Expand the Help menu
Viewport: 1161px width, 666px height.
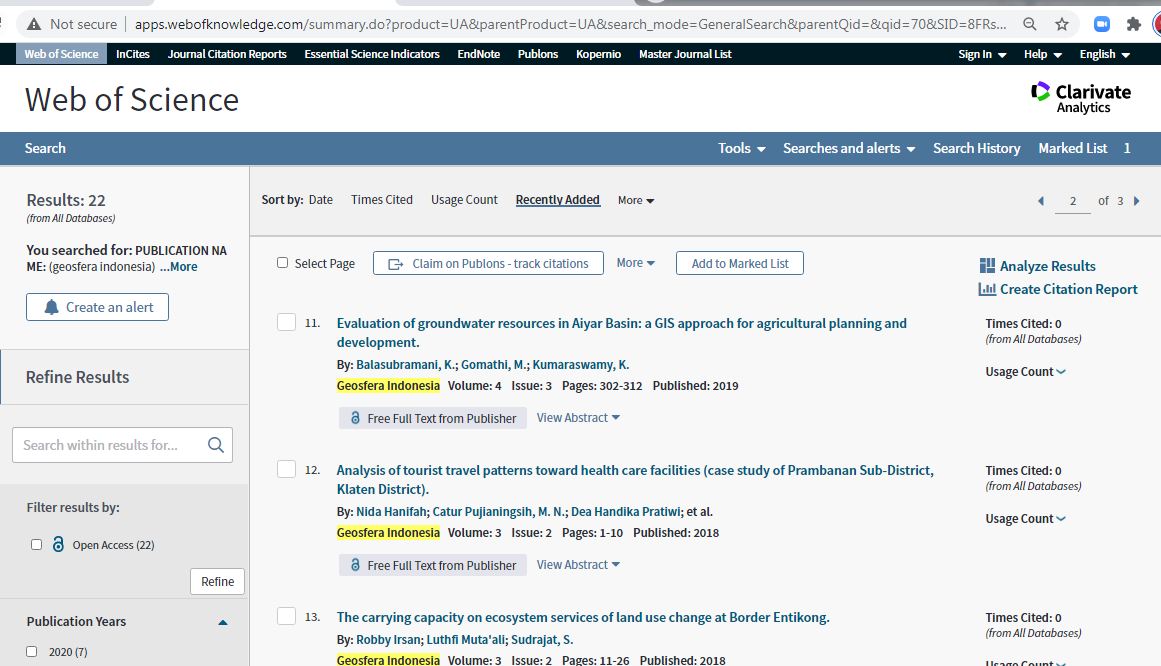(1043, 54)
